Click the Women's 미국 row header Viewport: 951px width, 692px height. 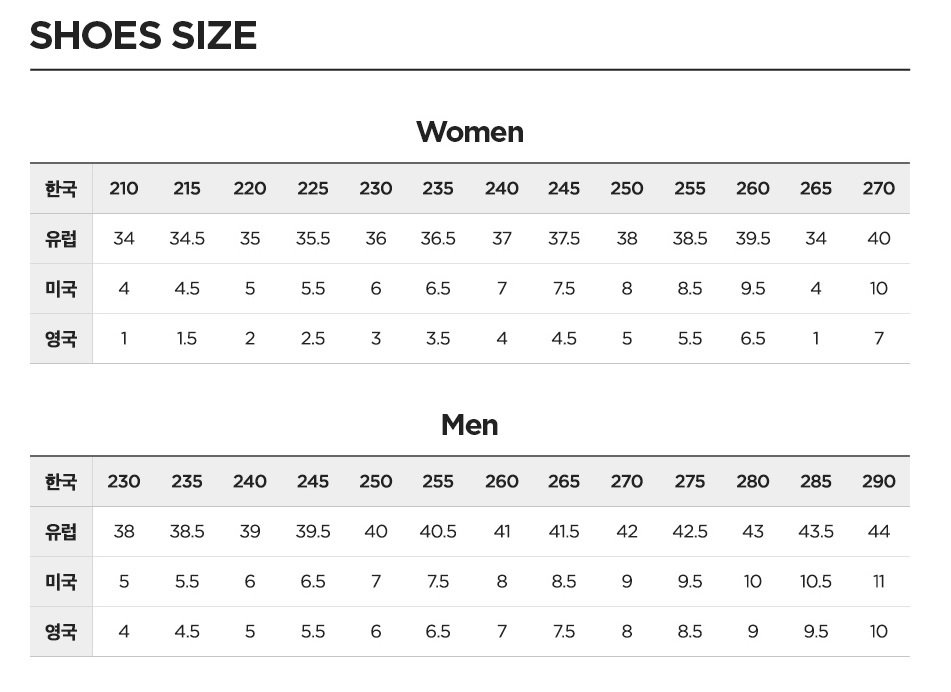61,288
